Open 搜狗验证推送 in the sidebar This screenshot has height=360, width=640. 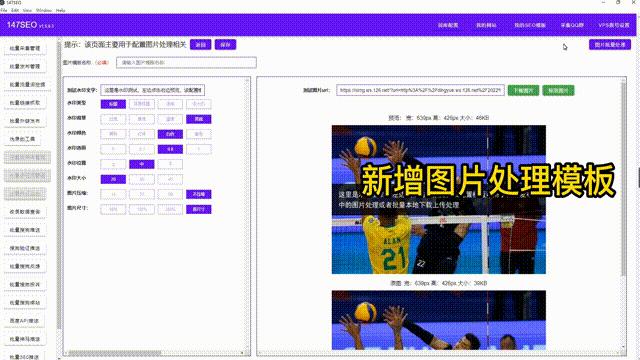click(25, 248)
